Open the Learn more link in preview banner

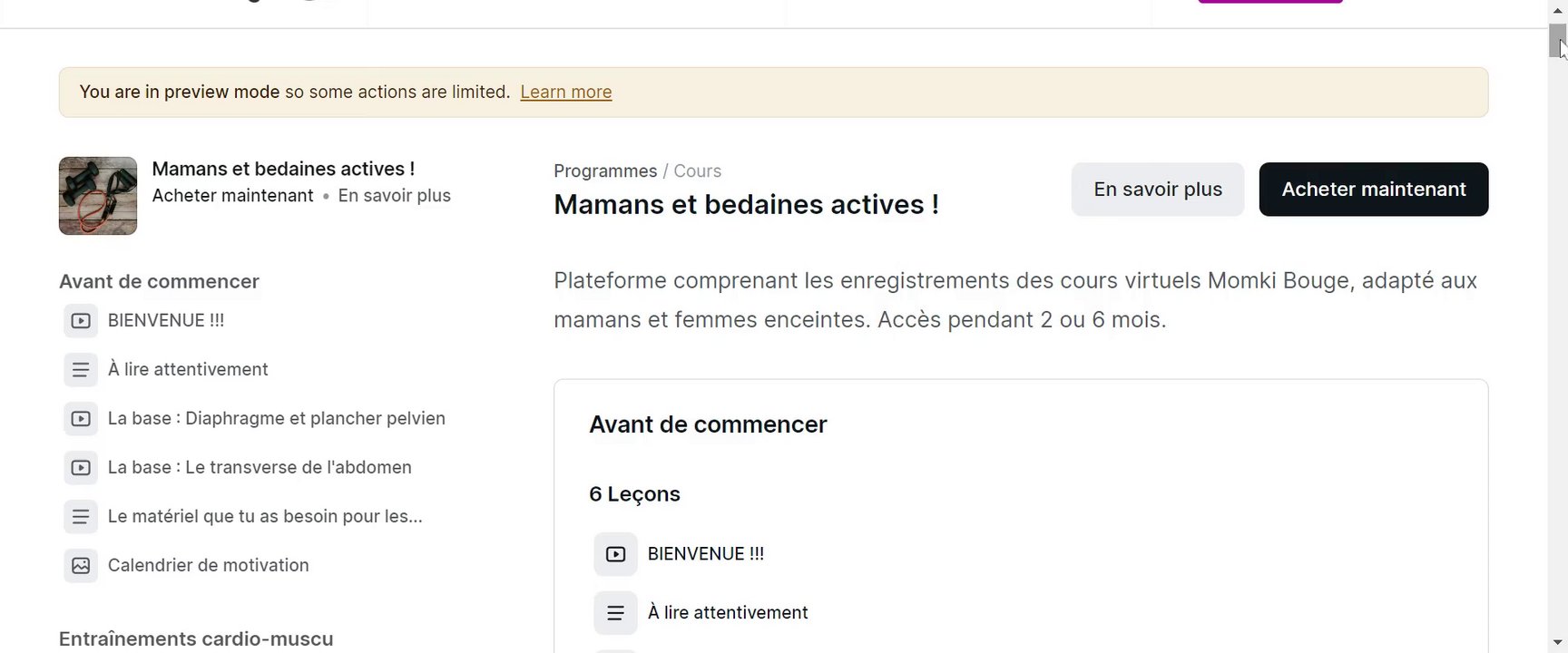click(x=565, y=93)
